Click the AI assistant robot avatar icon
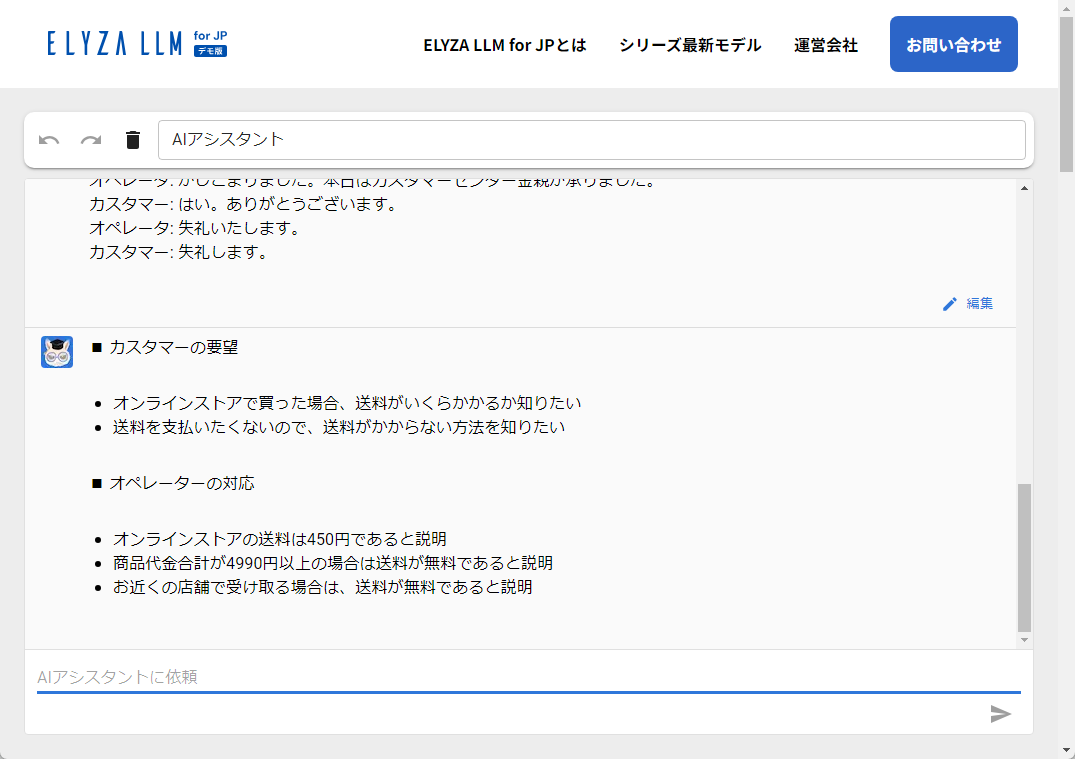Screen dimensions: 1075x759 [x=57, y=352]
